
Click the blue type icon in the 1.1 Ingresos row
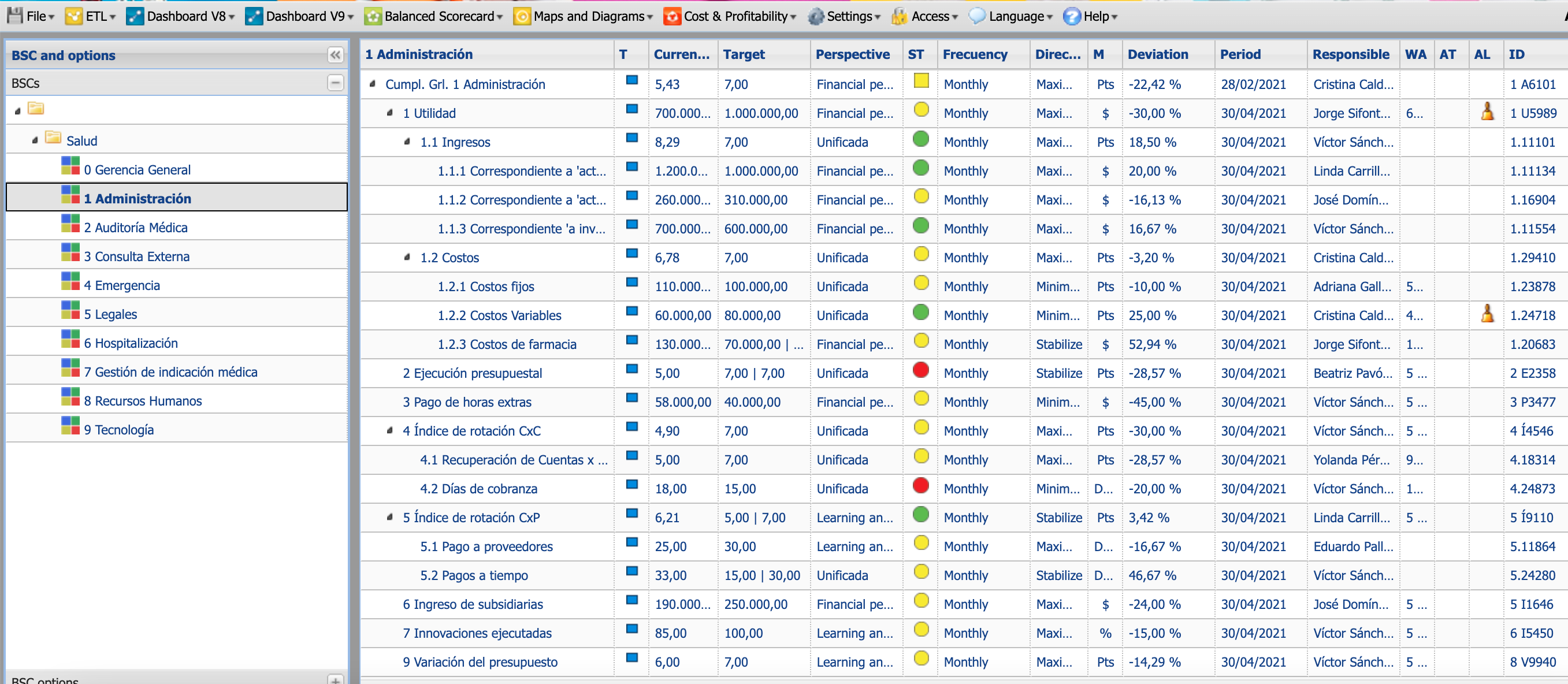coord(632,138)
